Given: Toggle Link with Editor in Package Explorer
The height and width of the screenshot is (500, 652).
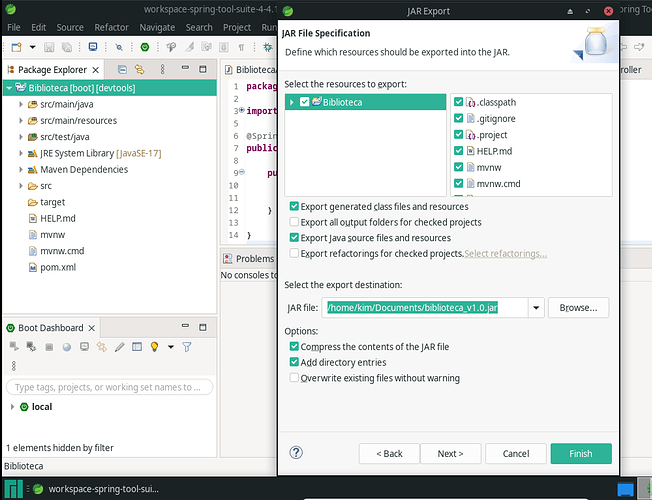Looking at the screenshot, I should [x=139, y=69].
